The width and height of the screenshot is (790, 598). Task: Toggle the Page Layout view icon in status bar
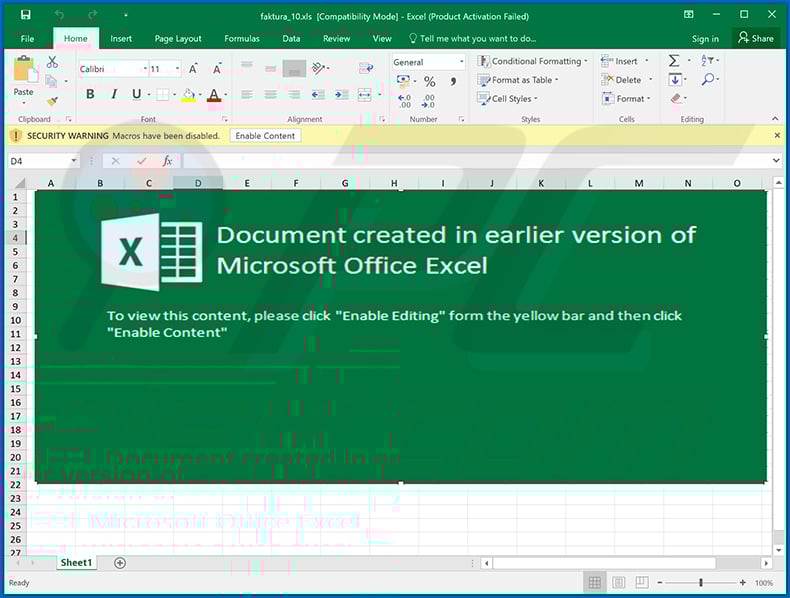(x=618, y=582)
